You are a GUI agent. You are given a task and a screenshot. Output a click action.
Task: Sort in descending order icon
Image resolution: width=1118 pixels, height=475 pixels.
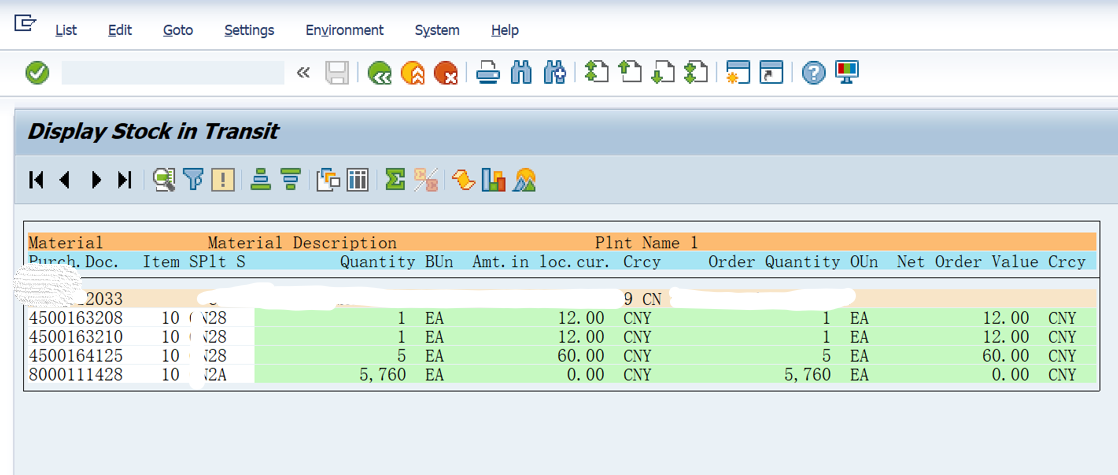coord(290,180)
